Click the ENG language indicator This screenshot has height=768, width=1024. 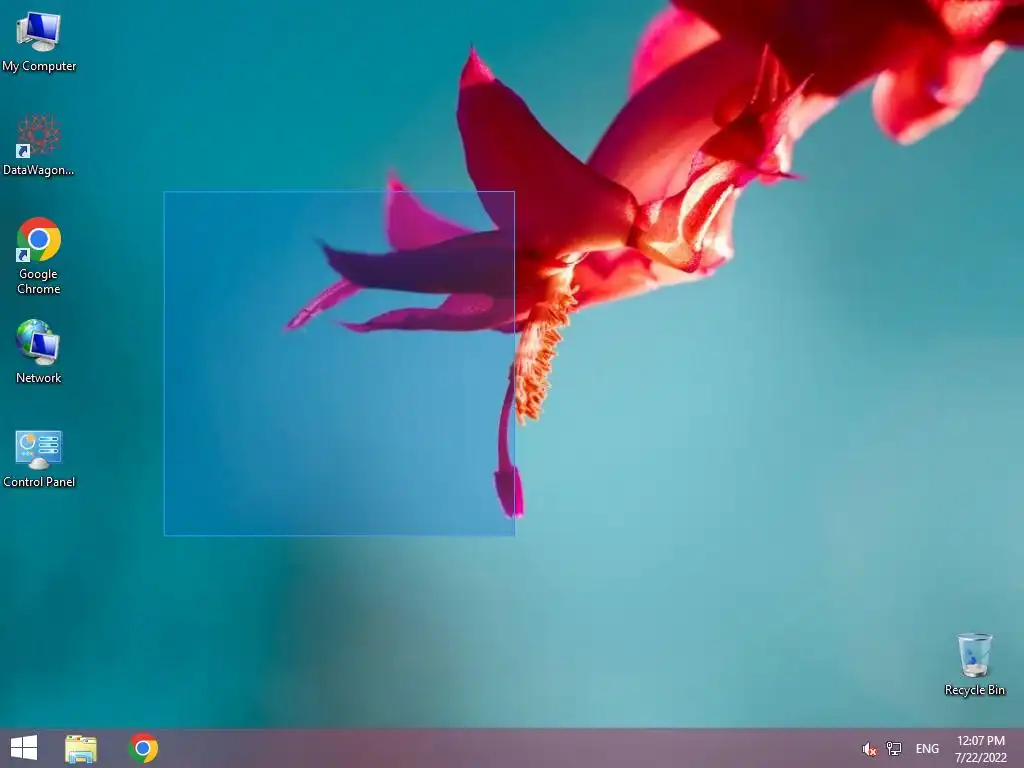click(927, 749)
